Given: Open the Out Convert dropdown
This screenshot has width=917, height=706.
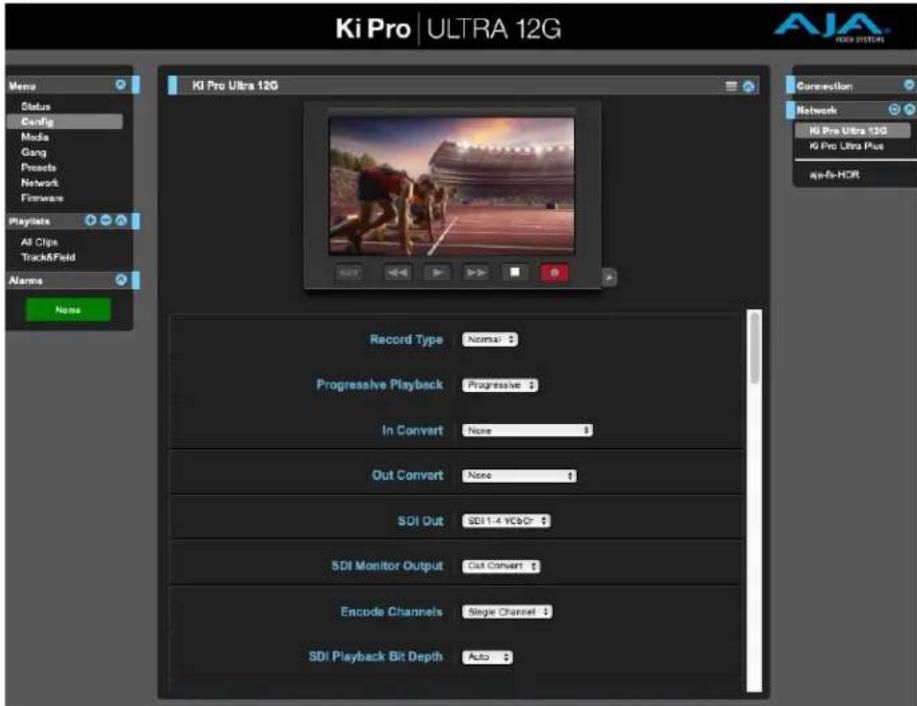Looking at the screenshot, I should [519, 476].
